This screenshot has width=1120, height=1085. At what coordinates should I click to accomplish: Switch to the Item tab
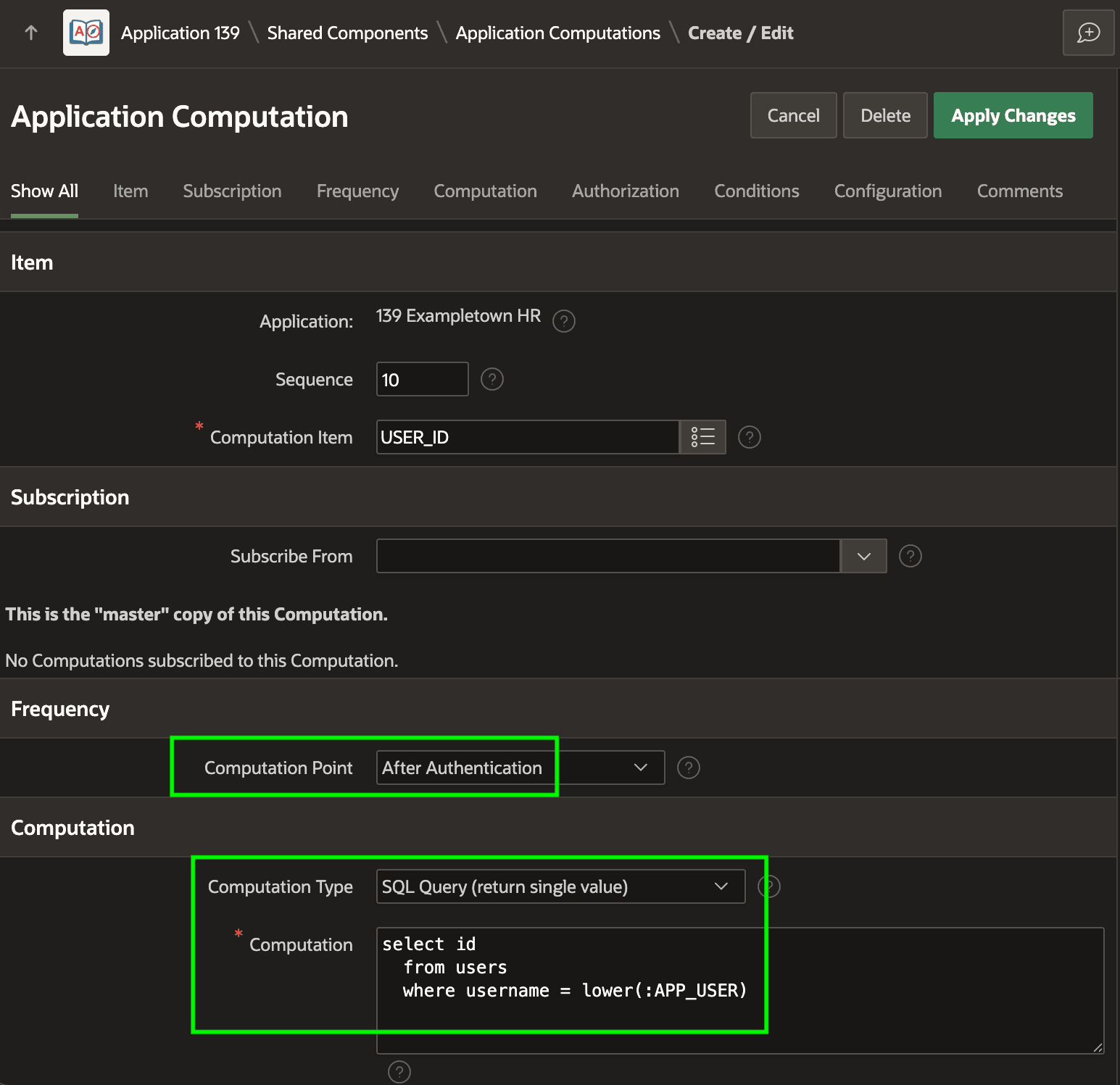point(130,191)
